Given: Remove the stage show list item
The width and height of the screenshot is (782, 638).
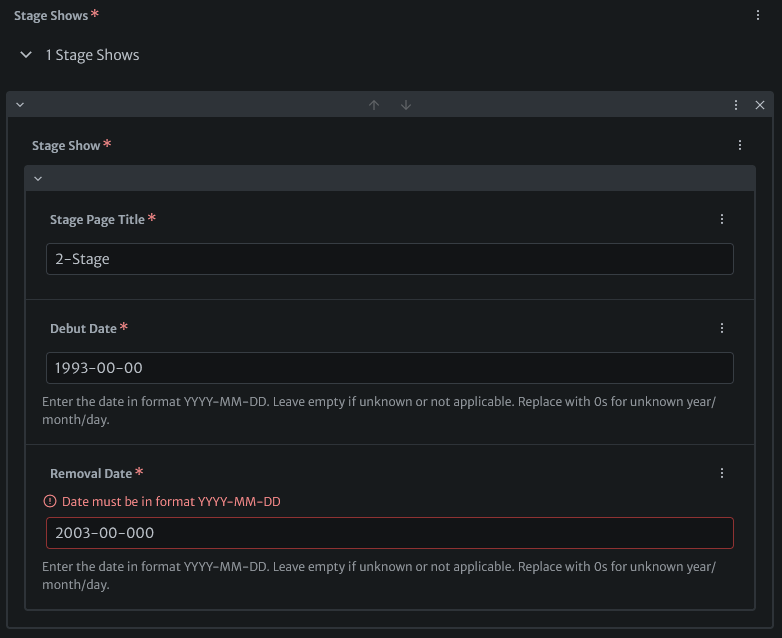Looking at the screenshot, I should click(760, 105).
